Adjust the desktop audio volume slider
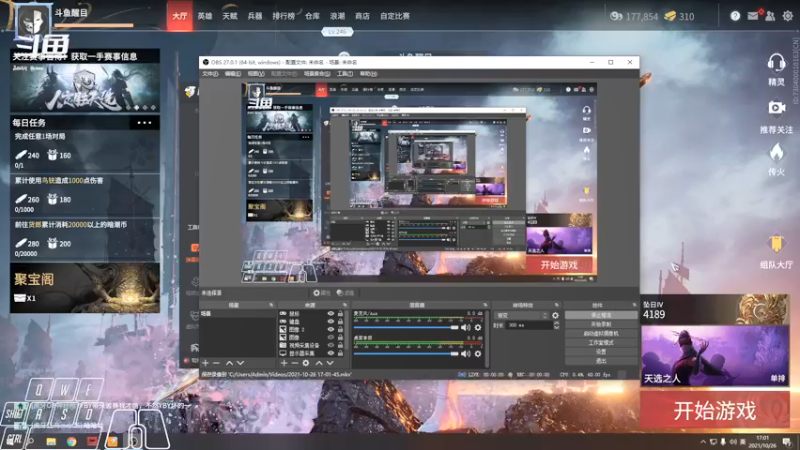The height and width of the screenshot is (450, 800). tap(406, 354)
